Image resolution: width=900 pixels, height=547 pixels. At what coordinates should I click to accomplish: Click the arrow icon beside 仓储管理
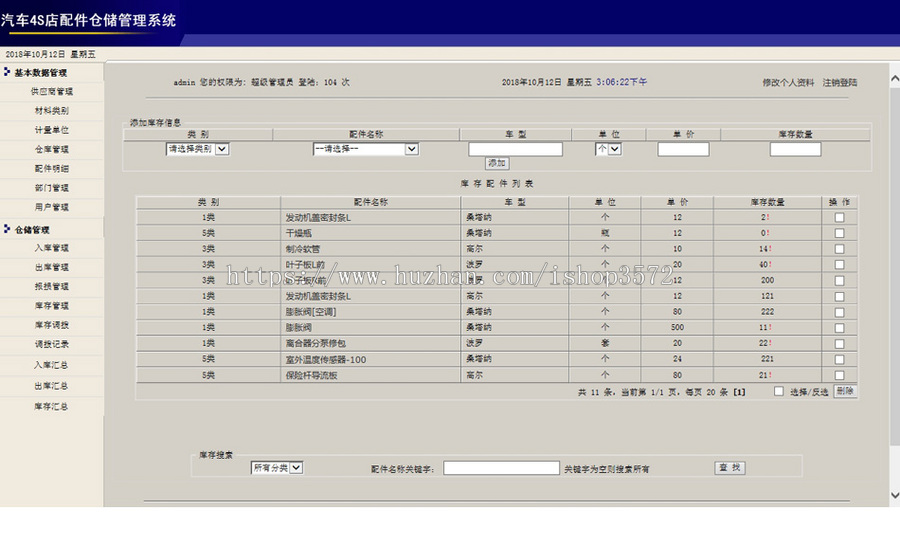(x=7, y=229)
